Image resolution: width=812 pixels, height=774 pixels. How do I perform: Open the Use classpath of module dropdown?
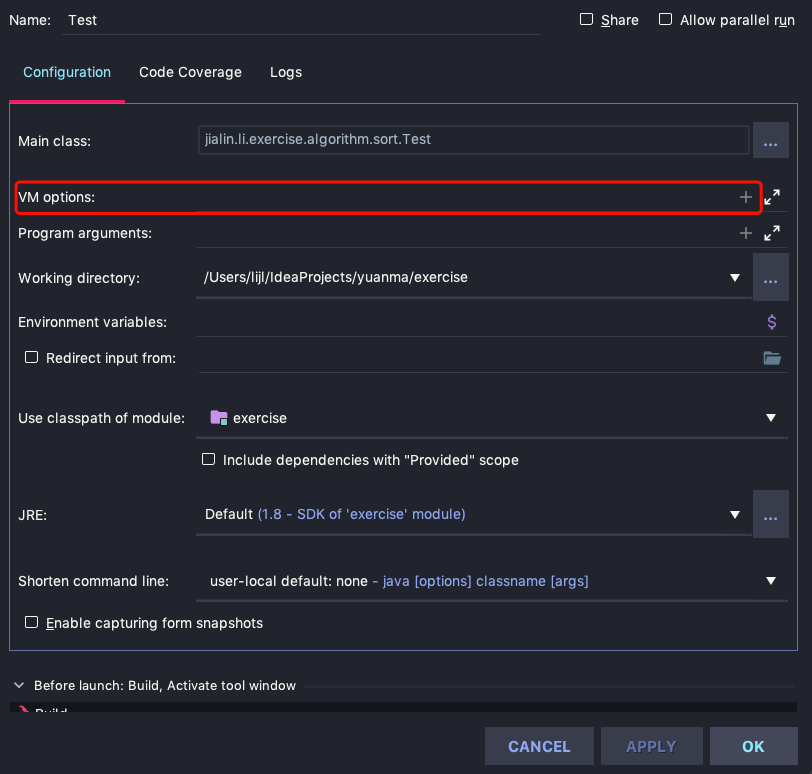click(771, 418)
